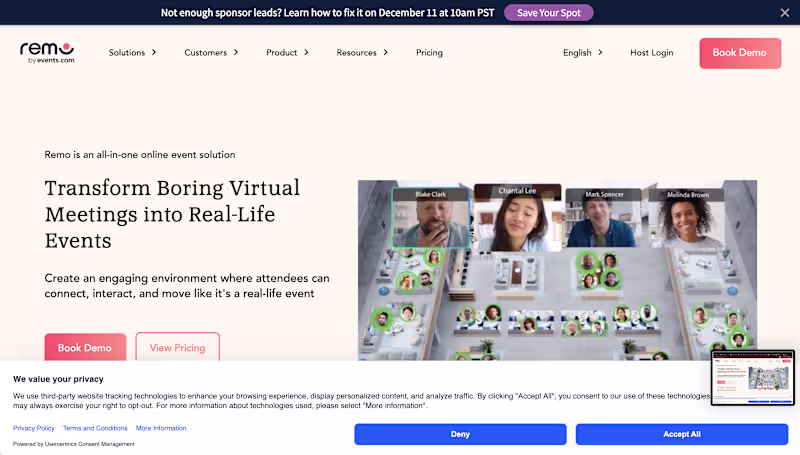Click the headline 'Transform Boring Virtual Meetings'
Image resolution: width=800 pixels, height=455 pixels.
(x=172, y=214)
